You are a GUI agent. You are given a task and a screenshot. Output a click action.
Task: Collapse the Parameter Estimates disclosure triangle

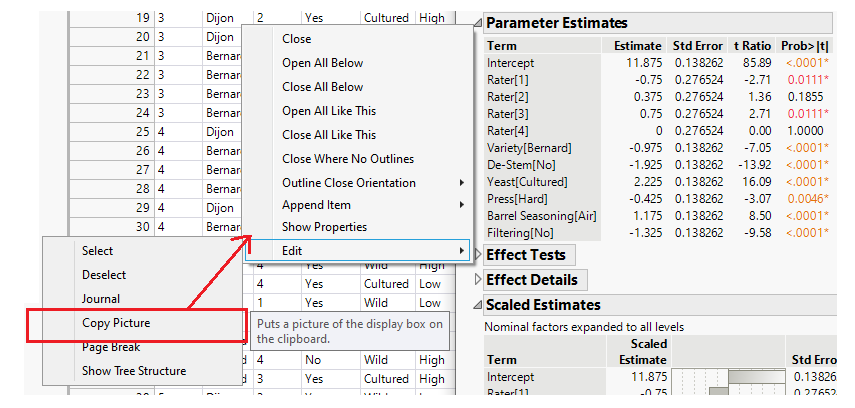tap(478, 23)
